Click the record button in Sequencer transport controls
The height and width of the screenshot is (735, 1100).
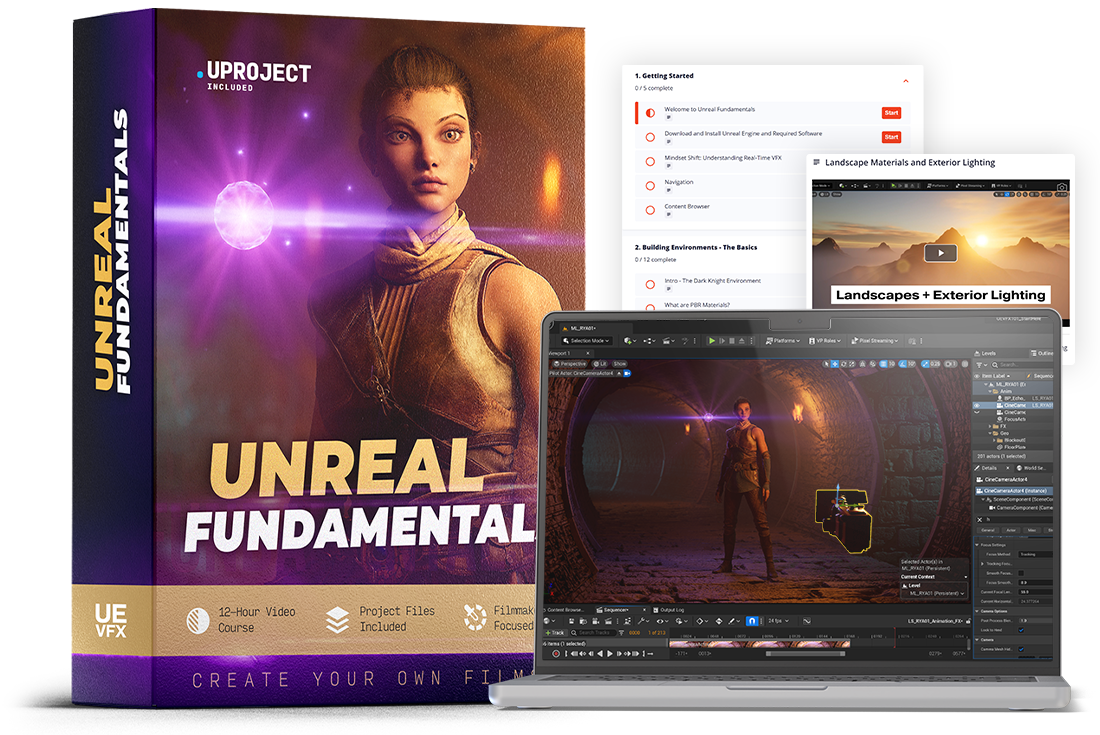click(556, 654)
